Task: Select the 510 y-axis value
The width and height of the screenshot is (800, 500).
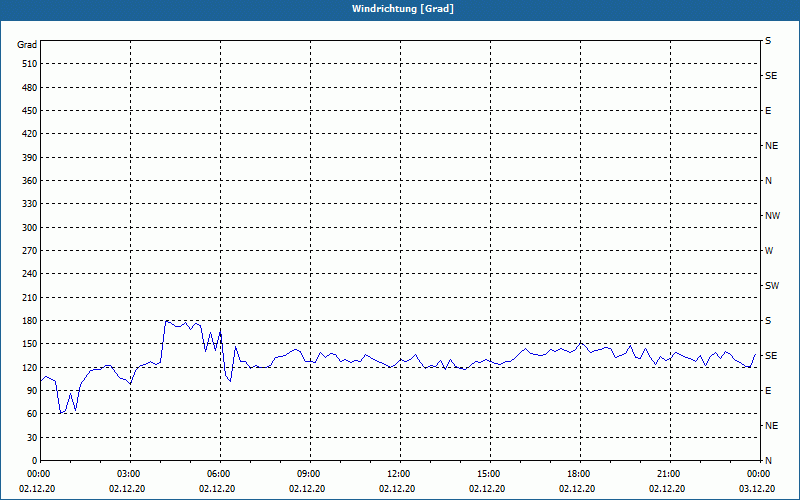Action: click(x=30, y=64)
